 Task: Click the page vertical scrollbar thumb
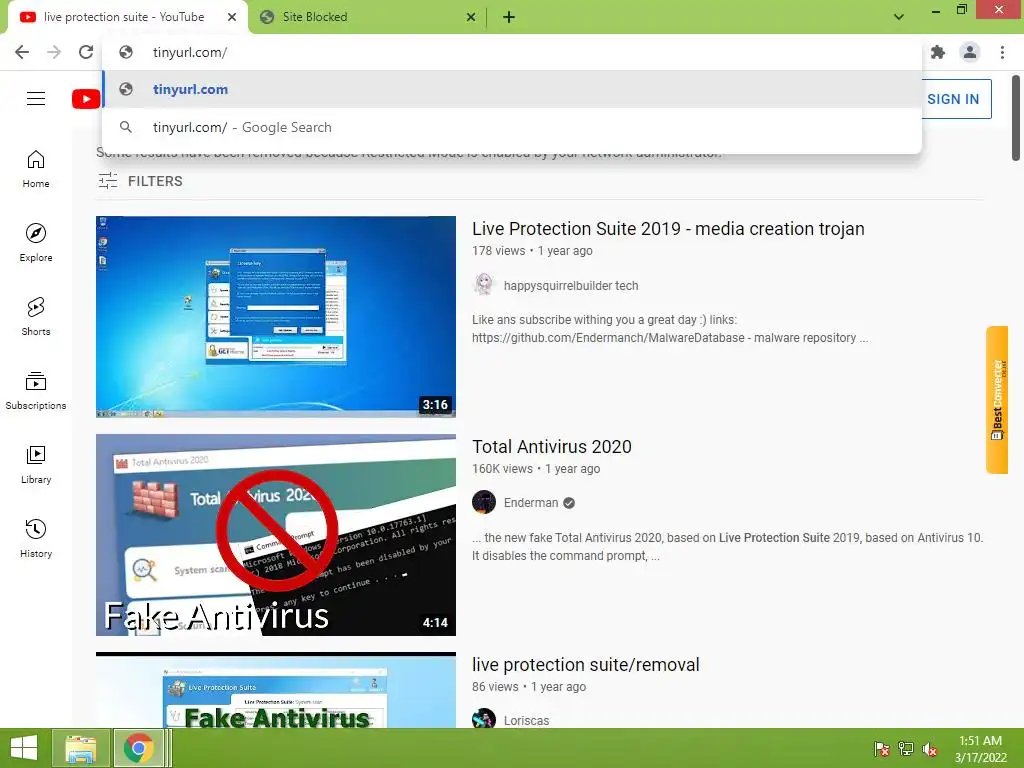point(1016,118)
